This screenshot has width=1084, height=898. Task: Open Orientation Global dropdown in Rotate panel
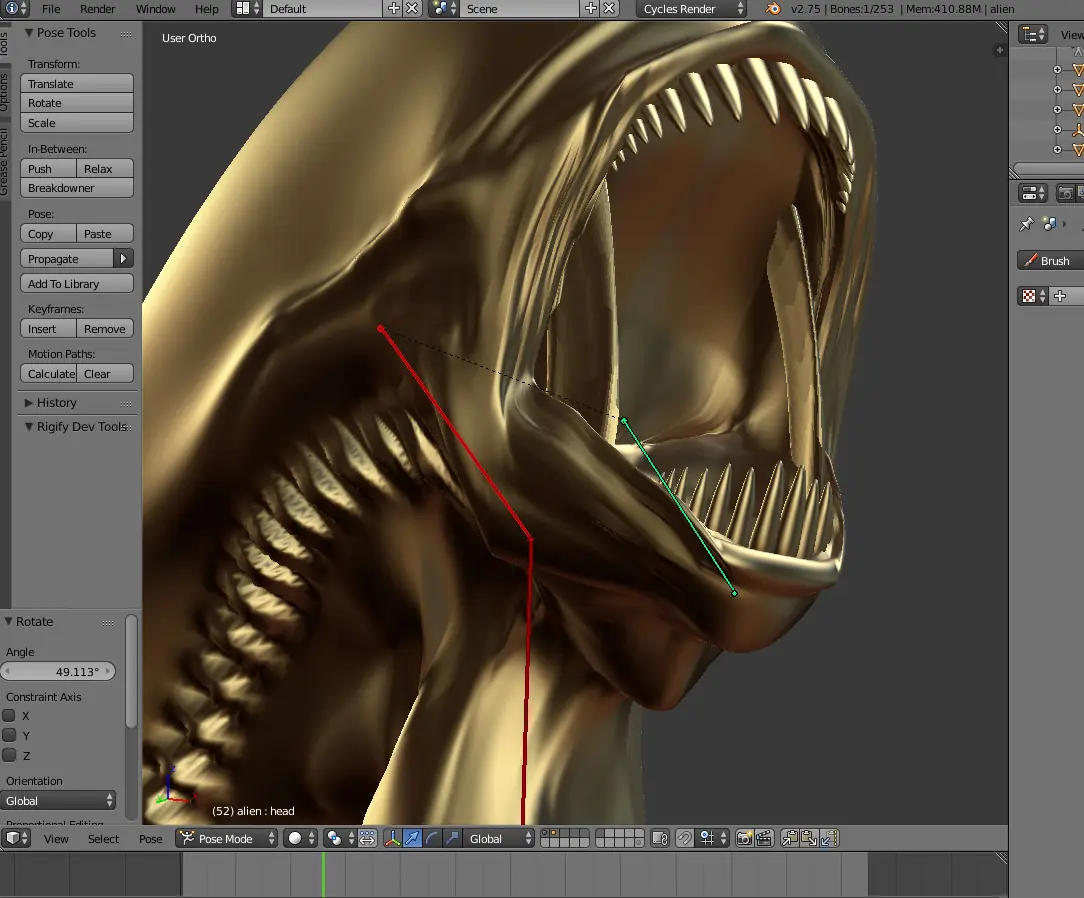(x=57, y=801)
